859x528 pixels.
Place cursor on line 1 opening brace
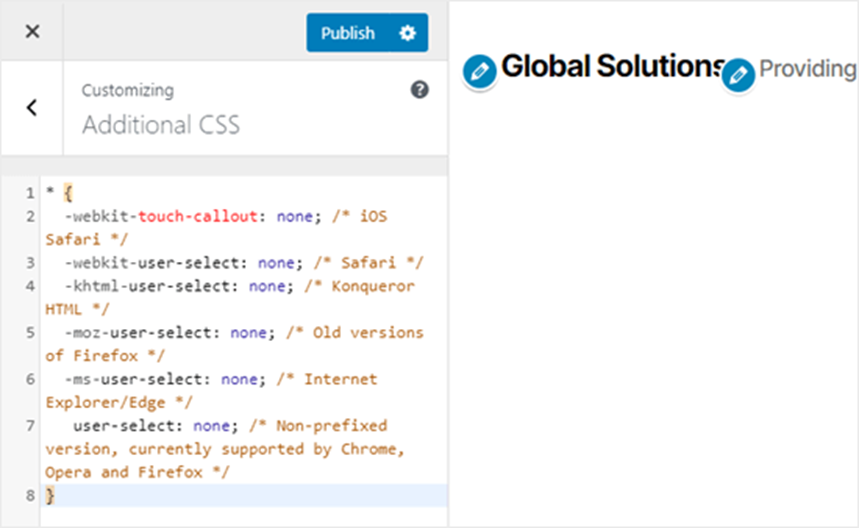click(x=68, y=193)
